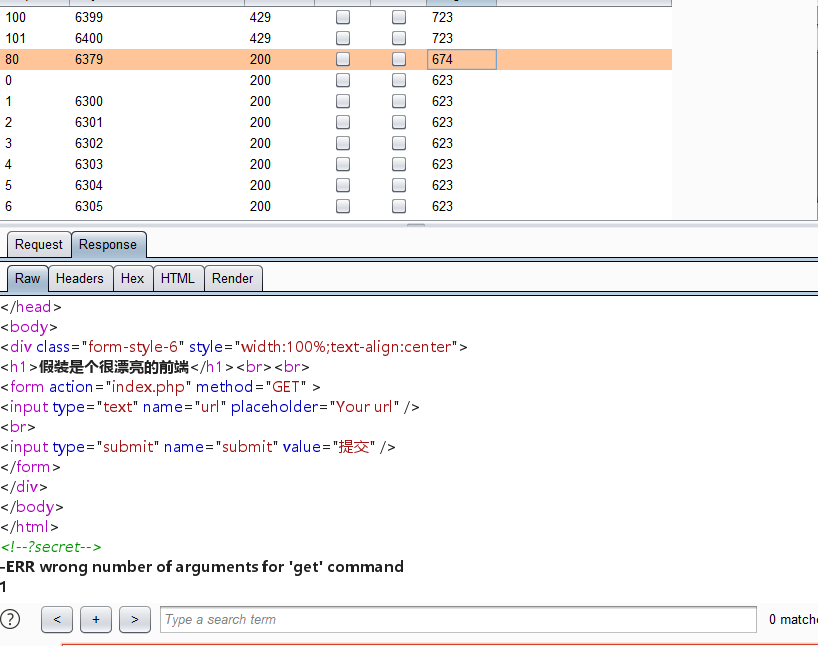This screenshot has width=818, height=646.
Task: Tick the timeout checkbox in payload 6302 row
Action: (399, 143)
